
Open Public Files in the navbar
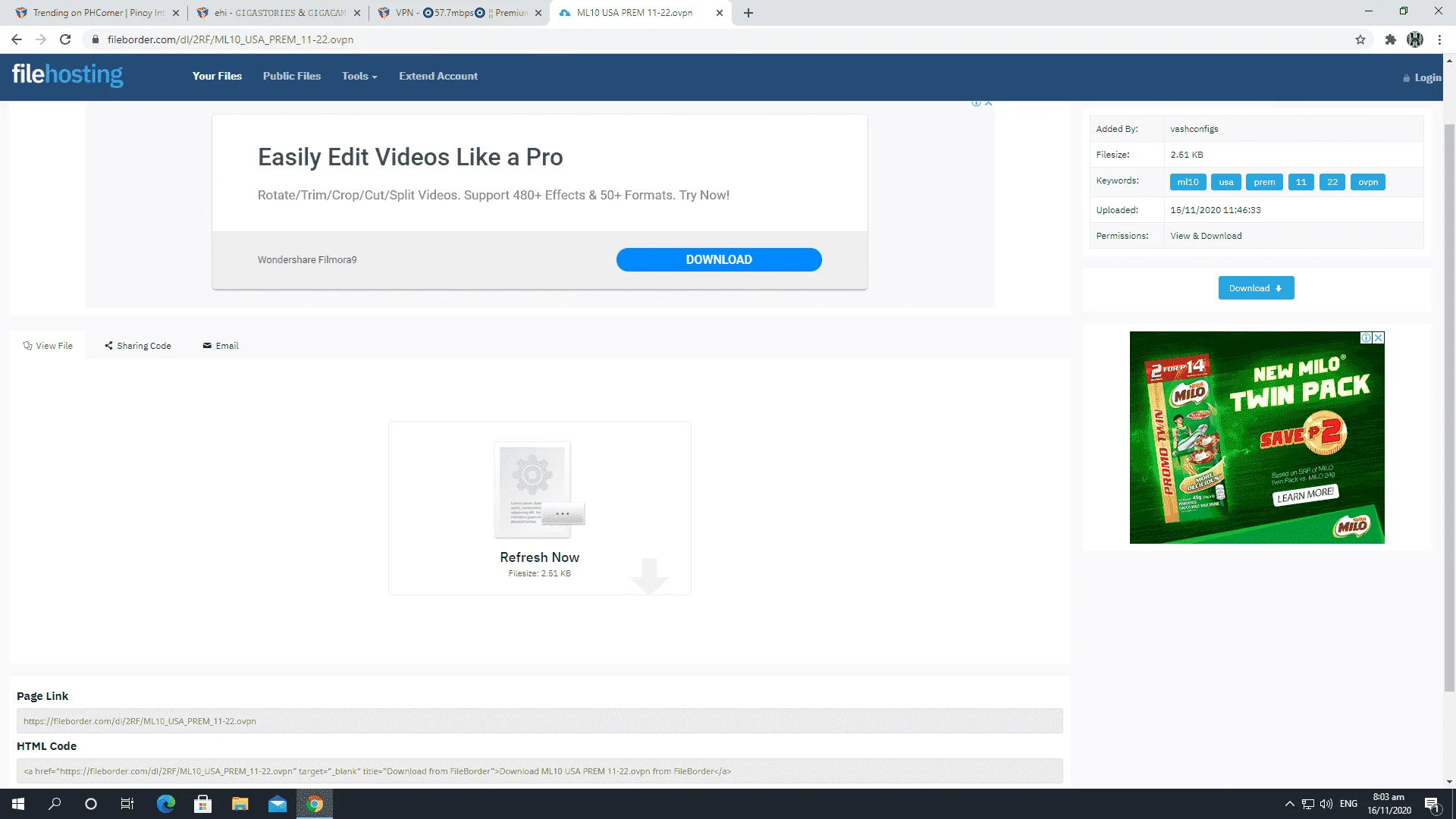(292, 76)
